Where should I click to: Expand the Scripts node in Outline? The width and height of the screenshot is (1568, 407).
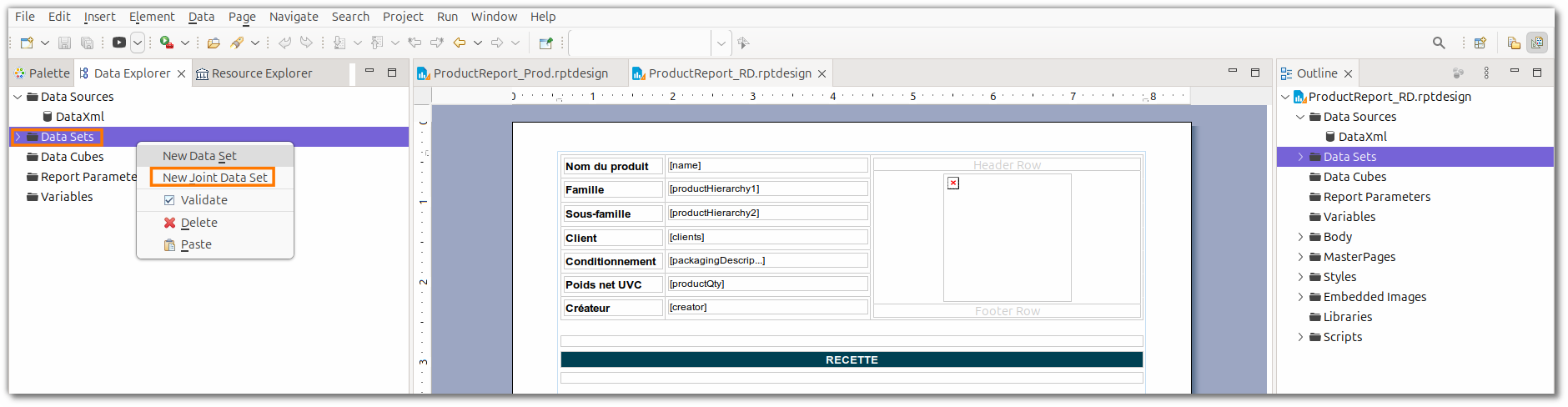click(x=1300, y=337)
